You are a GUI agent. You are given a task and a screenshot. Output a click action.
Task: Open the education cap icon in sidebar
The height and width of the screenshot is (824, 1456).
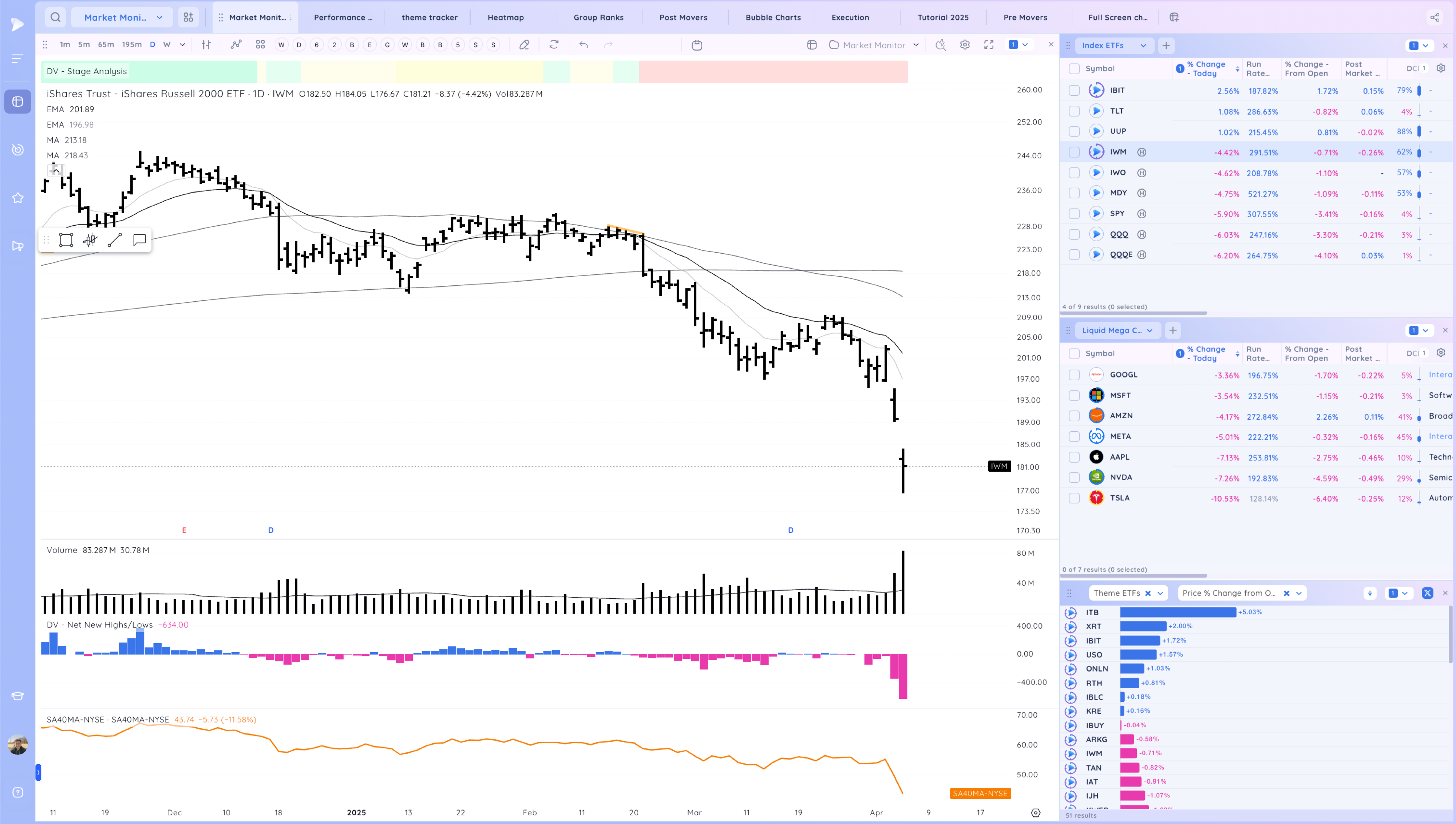pos(17,696)
